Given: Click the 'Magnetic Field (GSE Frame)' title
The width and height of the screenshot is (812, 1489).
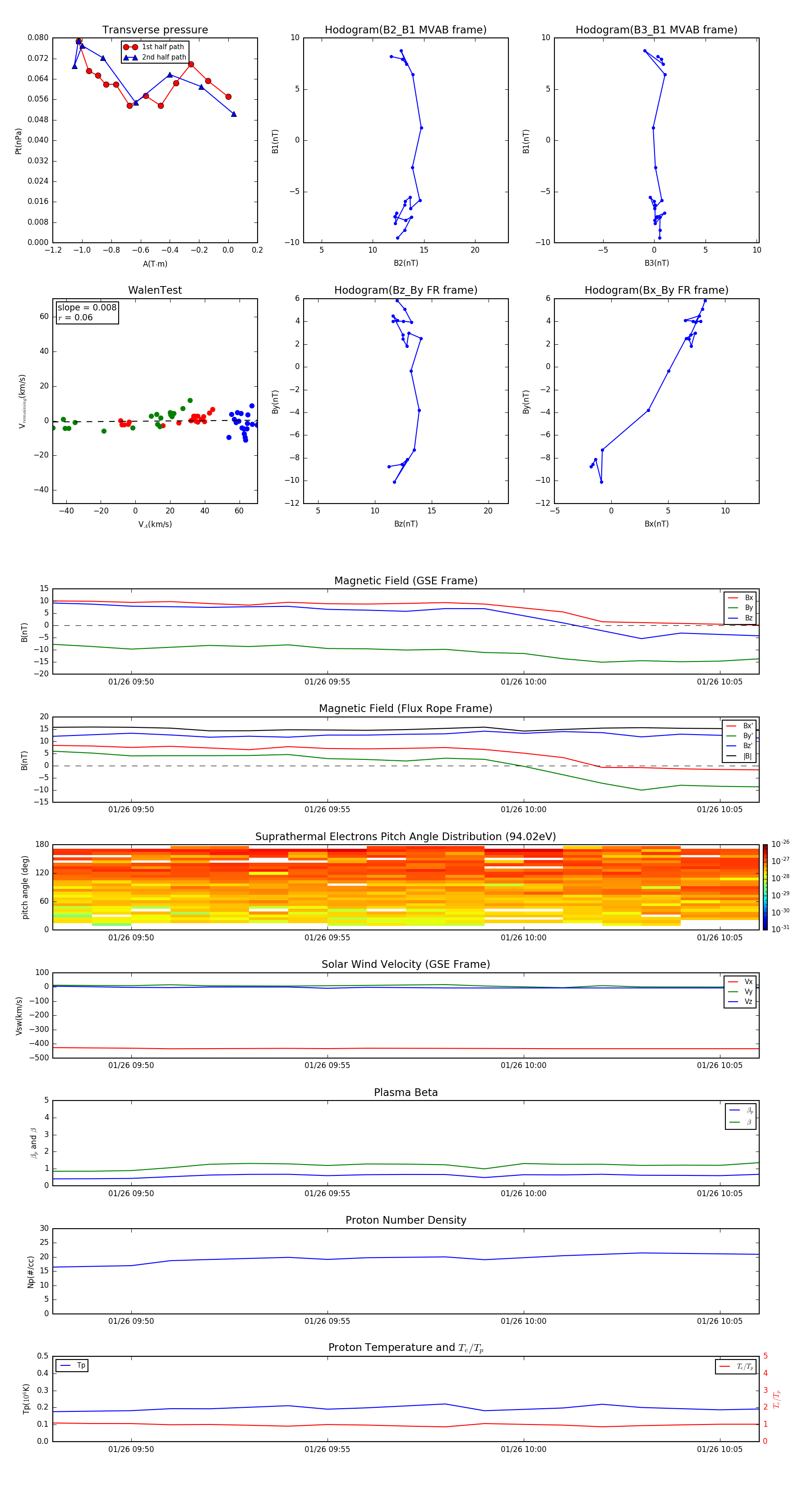Looking at the screenshot, I should click(406, 581).
